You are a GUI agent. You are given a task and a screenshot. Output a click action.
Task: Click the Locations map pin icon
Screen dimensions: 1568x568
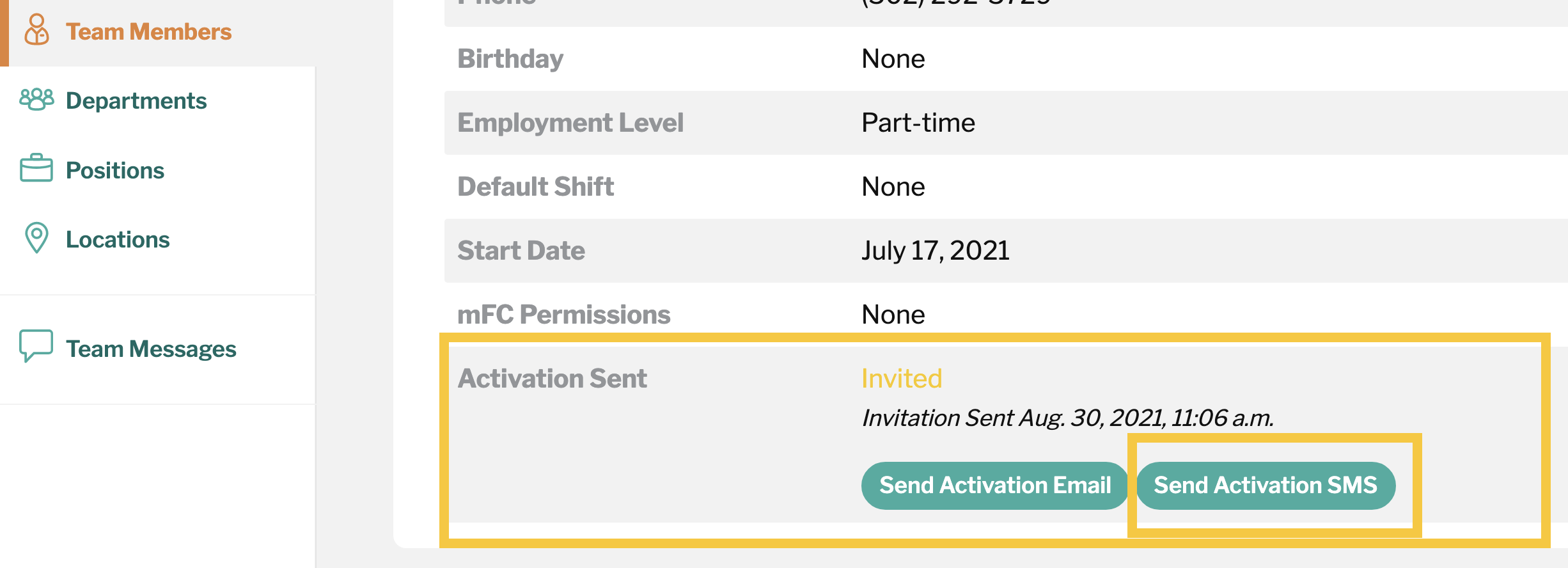coord(36,238)
